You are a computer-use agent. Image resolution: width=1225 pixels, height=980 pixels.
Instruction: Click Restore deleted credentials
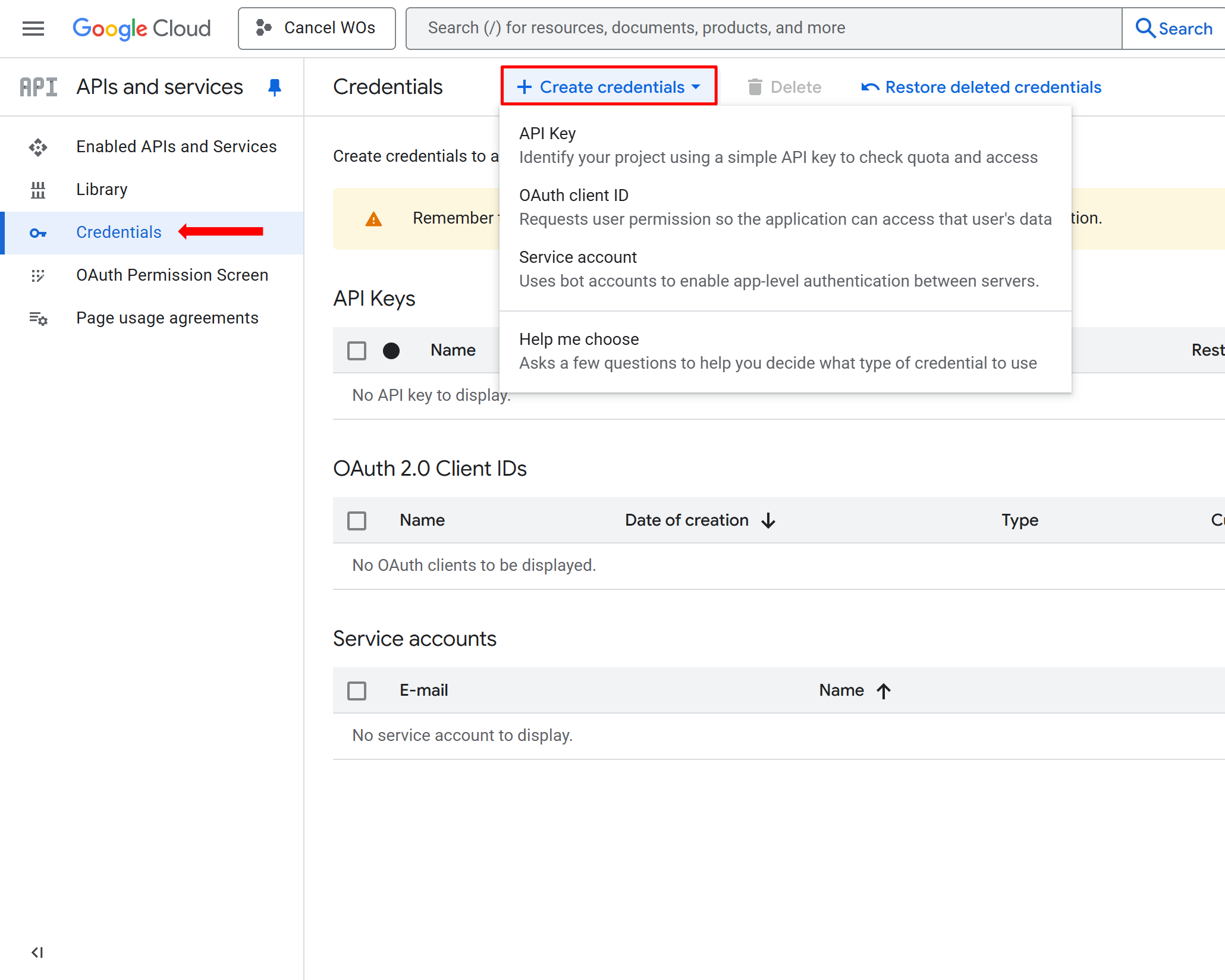click(982, 87)
